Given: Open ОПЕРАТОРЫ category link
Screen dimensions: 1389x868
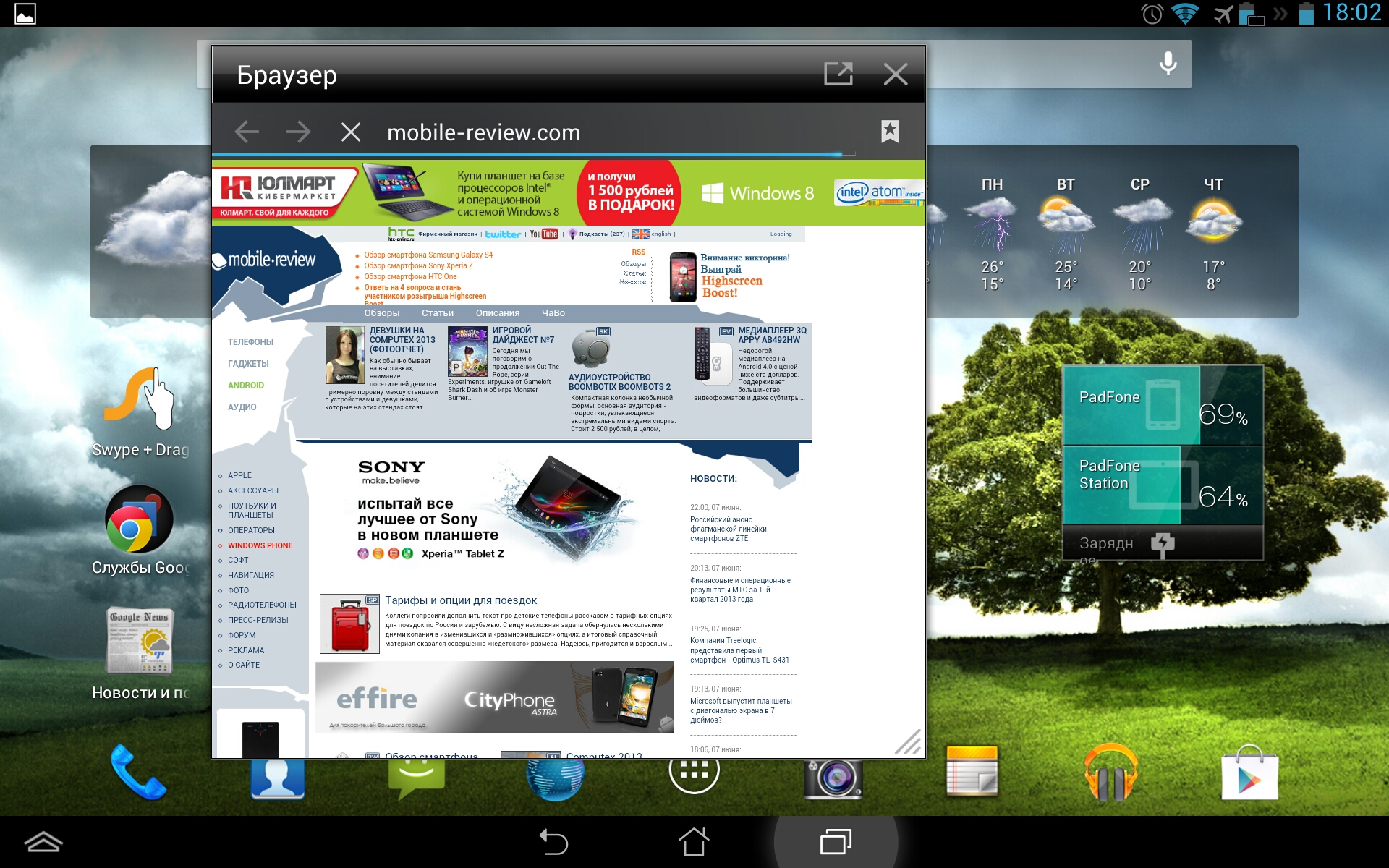Looking at the screenshot, I should (x=251, y=530).
